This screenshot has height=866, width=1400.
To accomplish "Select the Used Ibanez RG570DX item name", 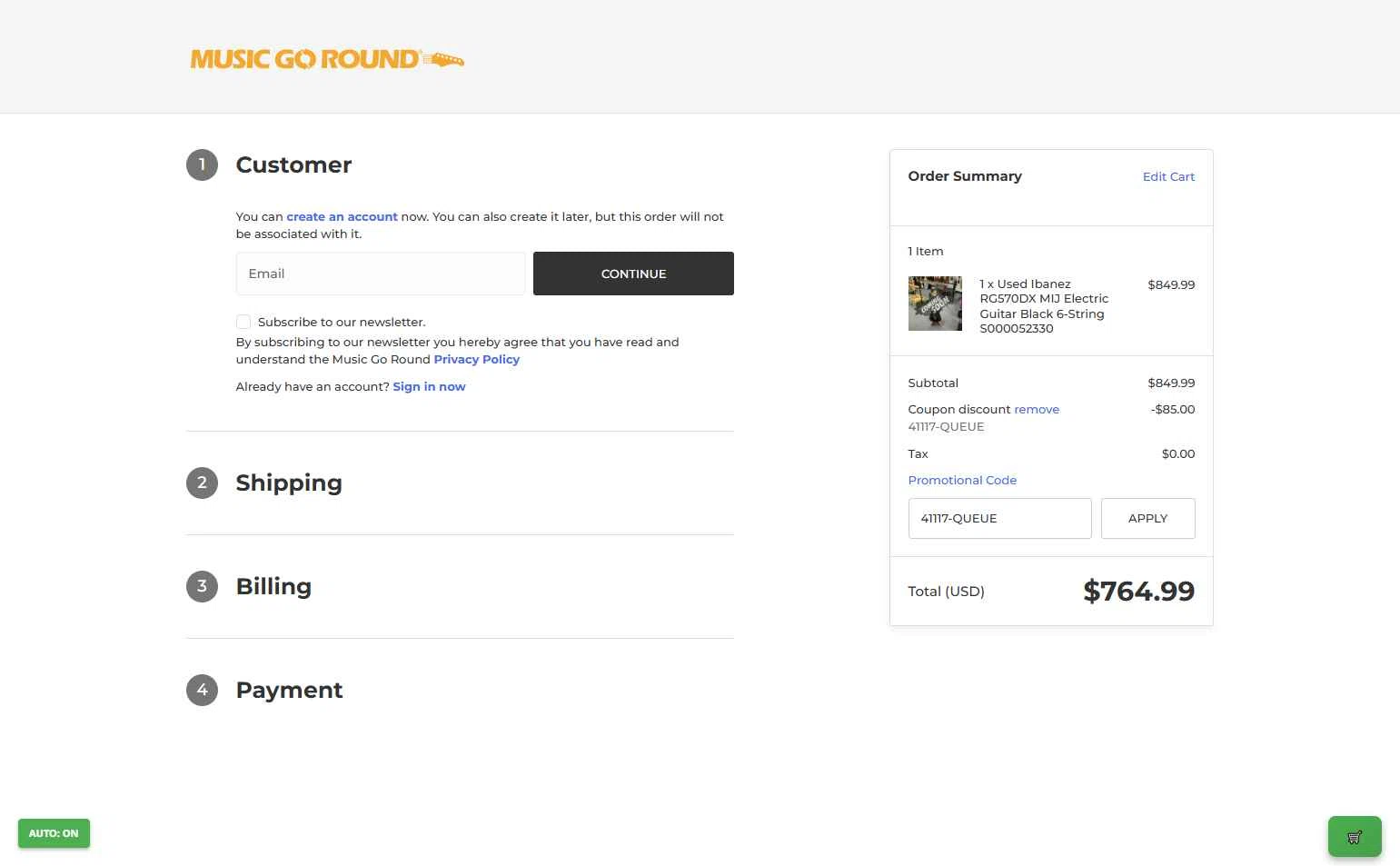I will tap(1044, 306).
